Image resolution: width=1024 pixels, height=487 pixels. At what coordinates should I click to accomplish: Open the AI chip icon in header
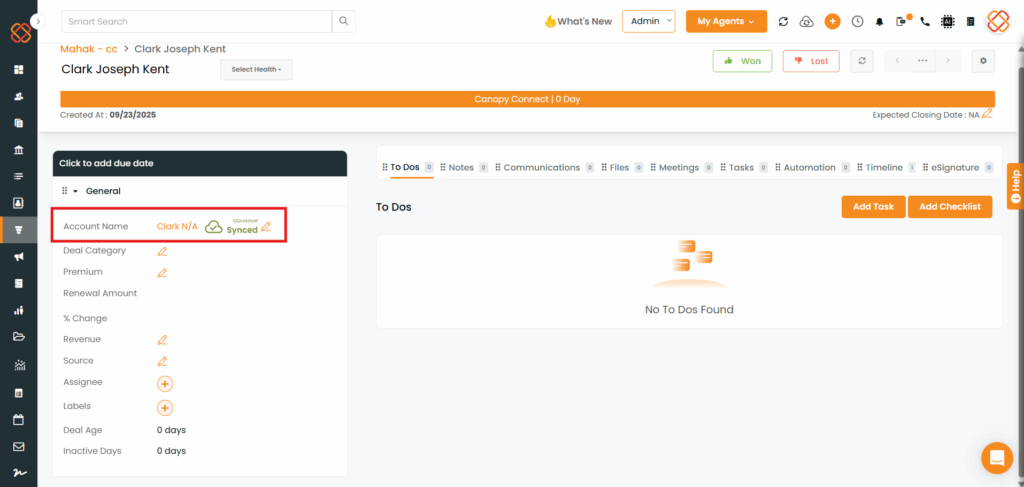click(947, 21)
